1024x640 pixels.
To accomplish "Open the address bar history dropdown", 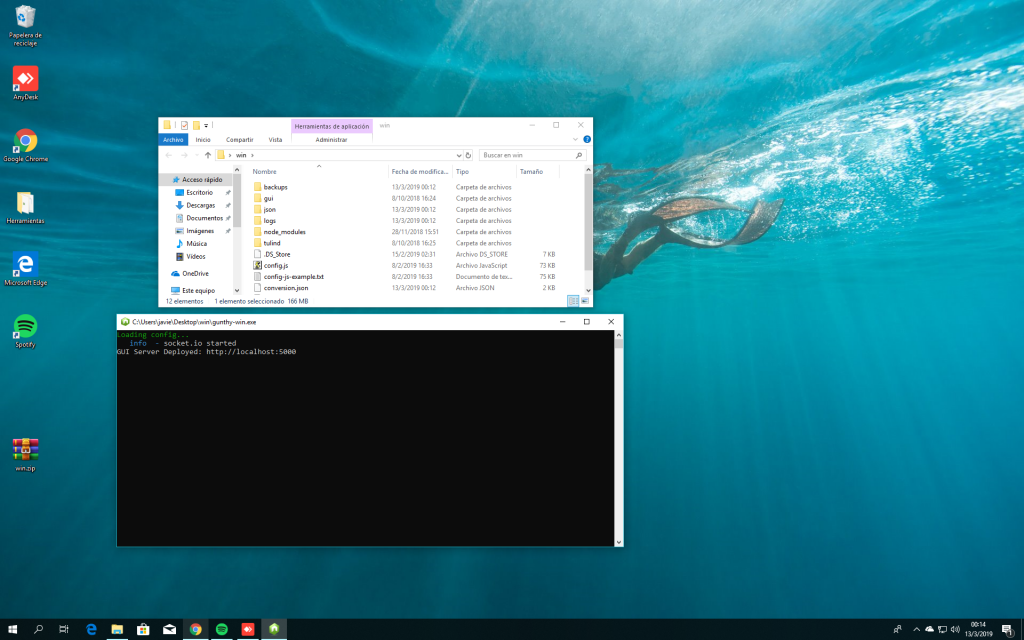I will coord(459,155).
